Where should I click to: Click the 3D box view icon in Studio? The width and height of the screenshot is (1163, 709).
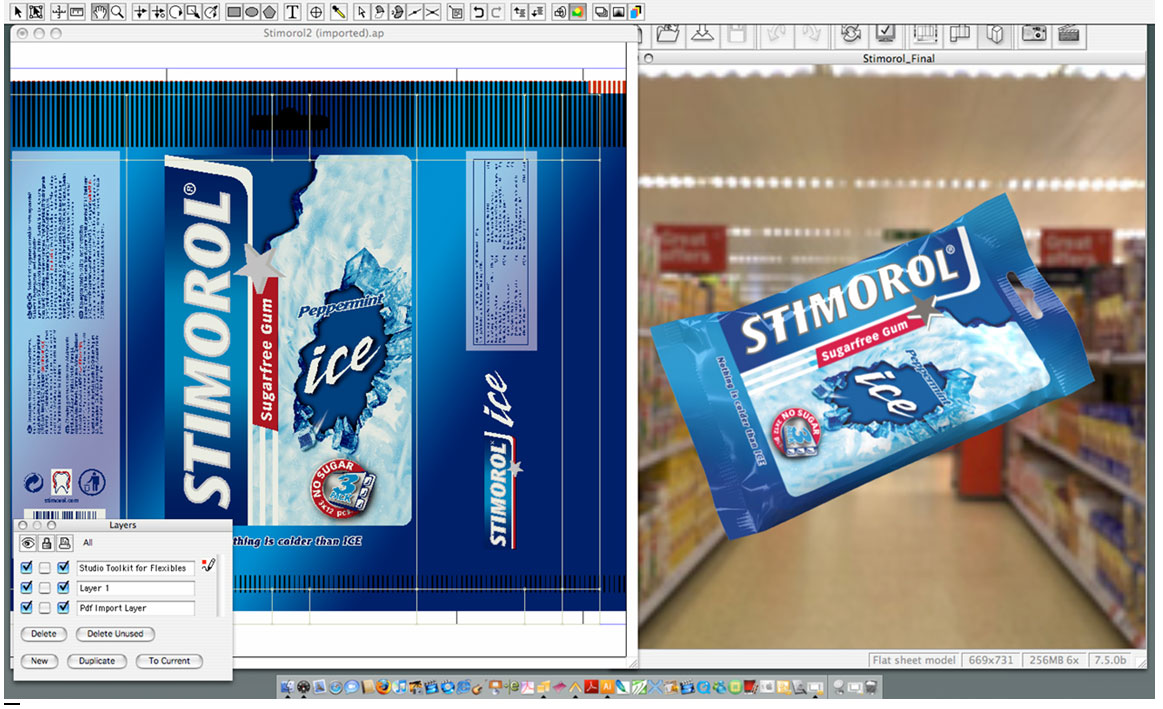pyautogui.click(x=996, y=34)
